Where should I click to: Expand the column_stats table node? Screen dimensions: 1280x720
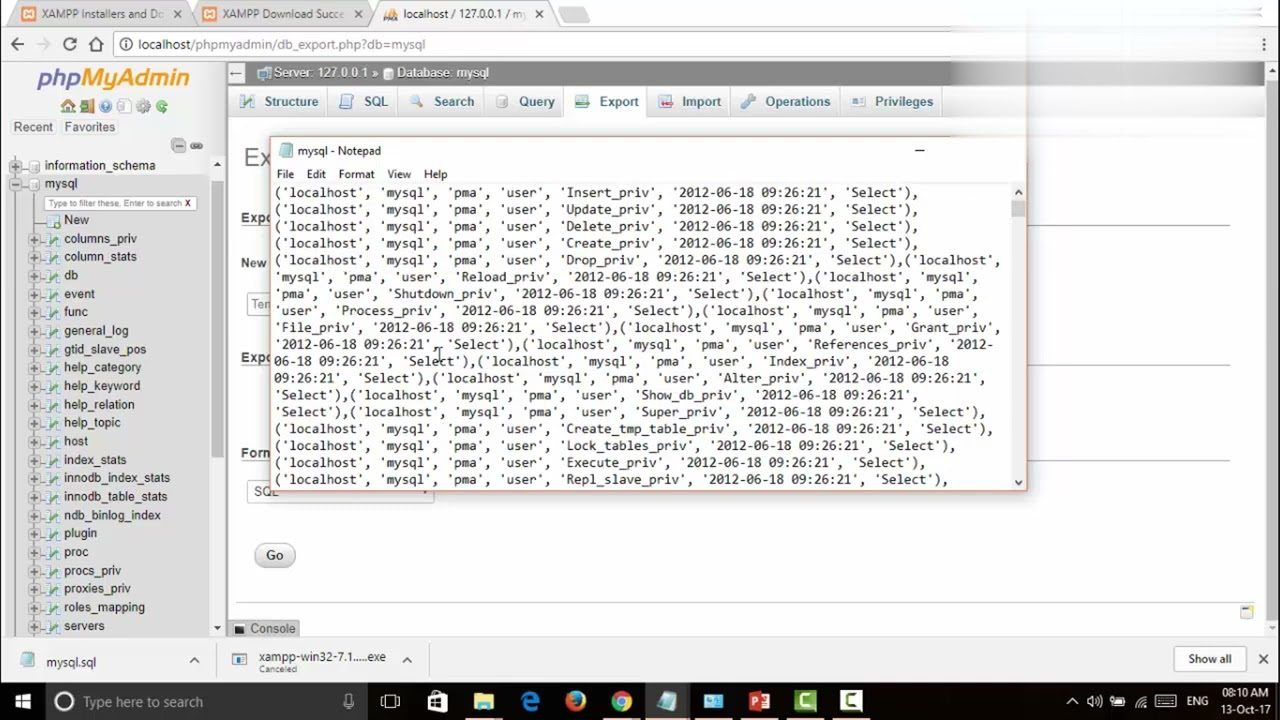click(x=34, y=257)
